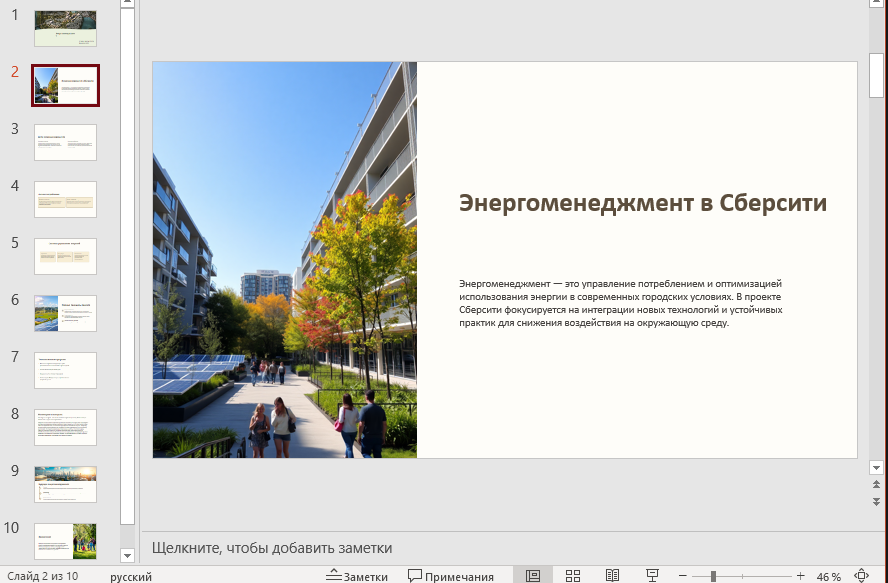This screenshot has height=583, width=888.
Task: Click the zoom in plus button
Action: tap(800, 576)
